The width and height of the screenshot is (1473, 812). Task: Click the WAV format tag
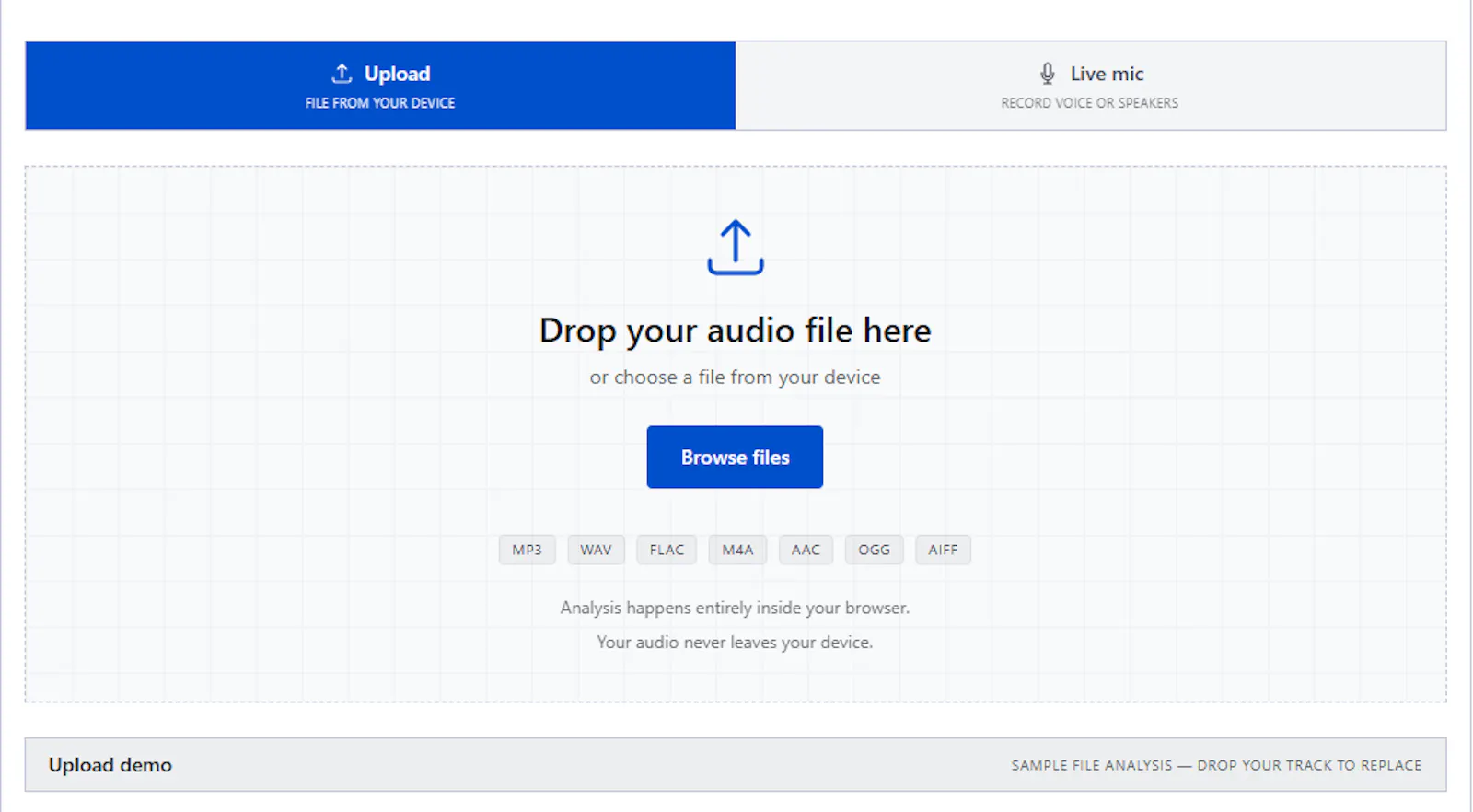point(596,550)
